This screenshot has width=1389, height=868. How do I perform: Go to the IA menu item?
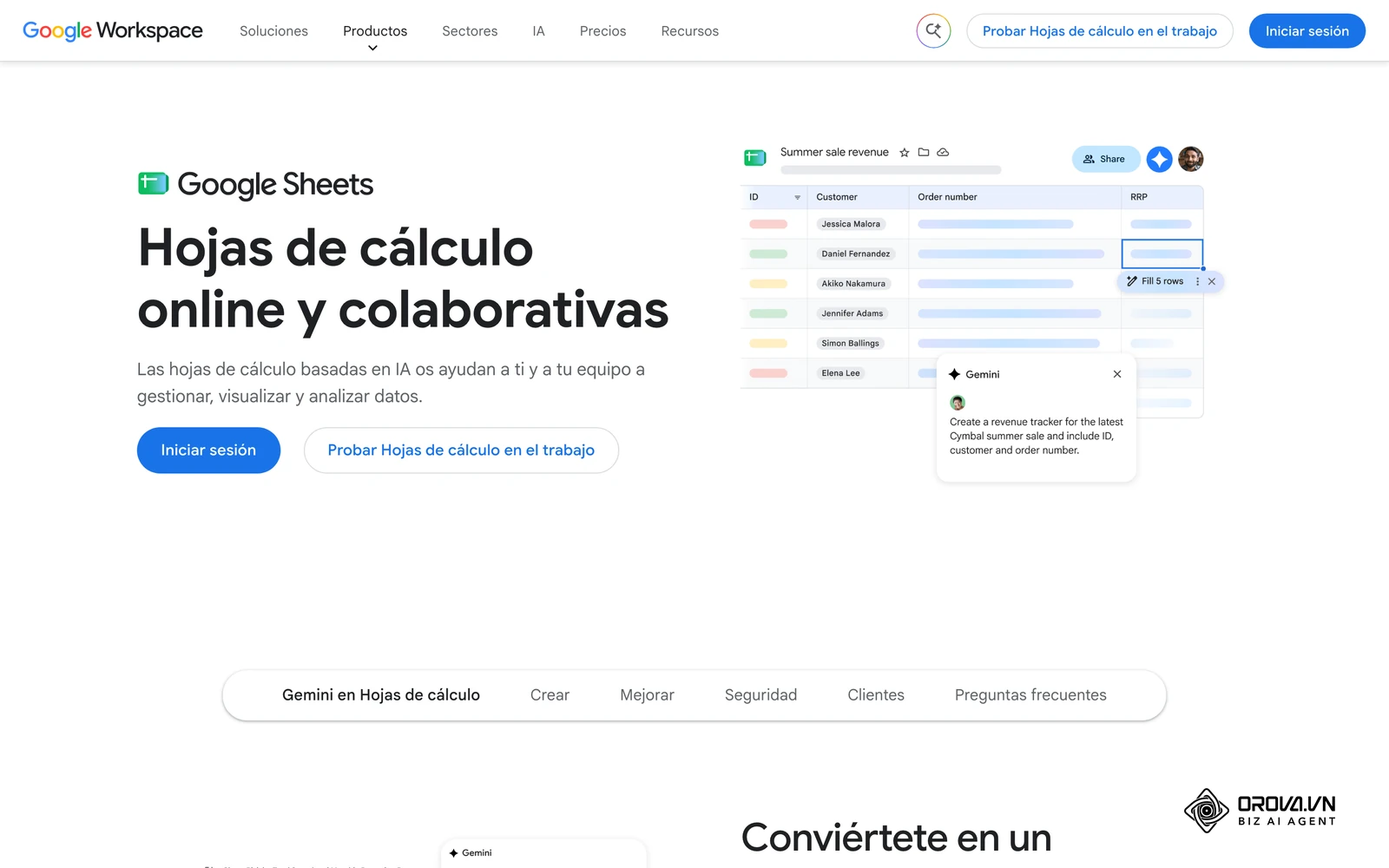538,31
